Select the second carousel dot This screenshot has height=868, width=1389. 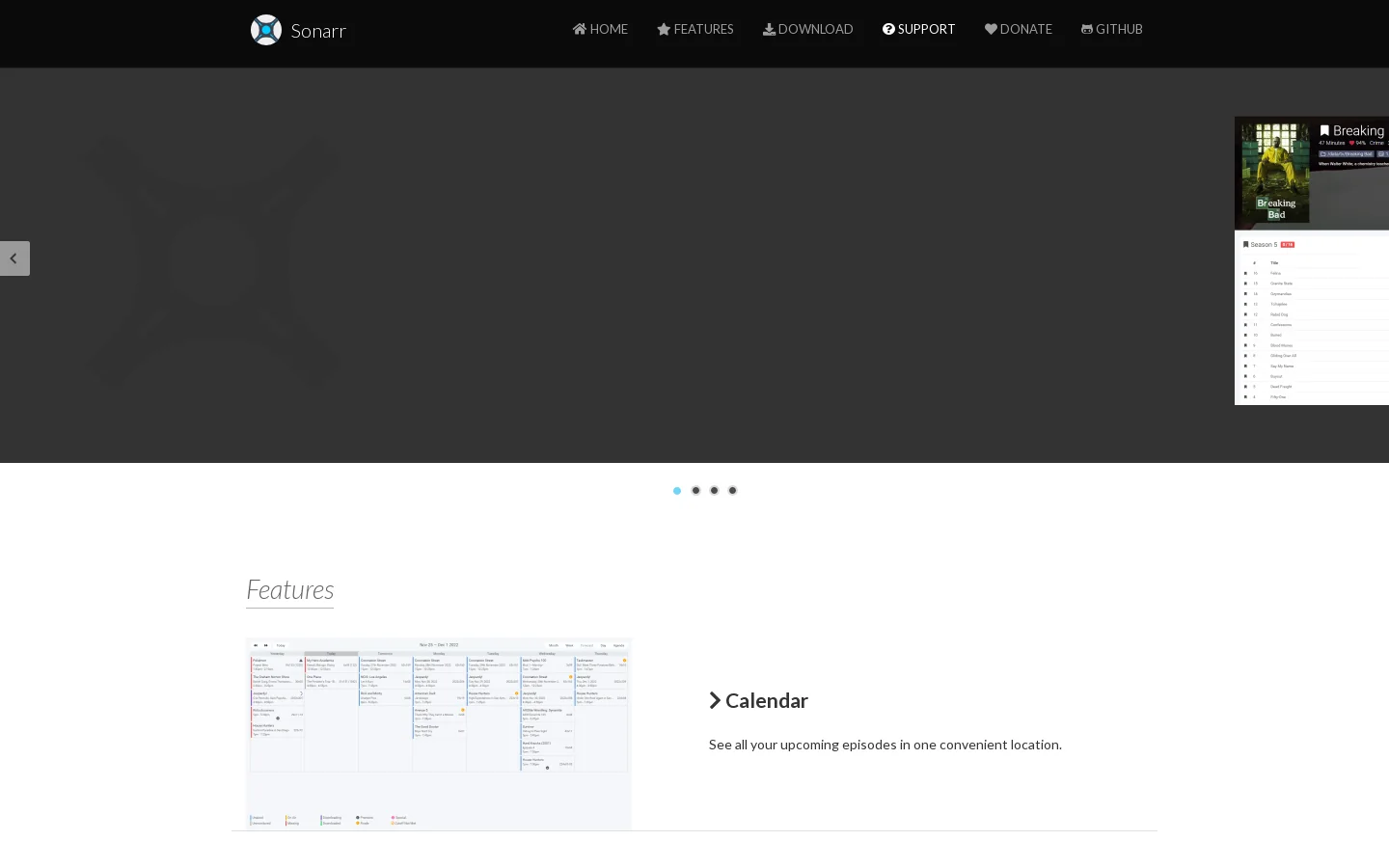pyautogui.click(x=695, y=490)
